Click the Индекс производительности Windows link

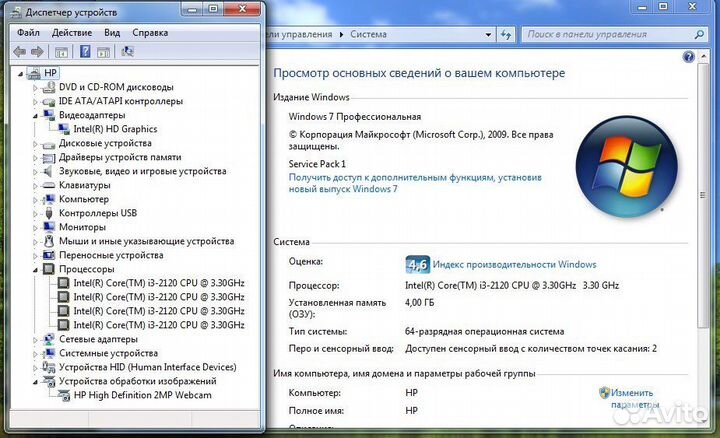coord(514,264)
